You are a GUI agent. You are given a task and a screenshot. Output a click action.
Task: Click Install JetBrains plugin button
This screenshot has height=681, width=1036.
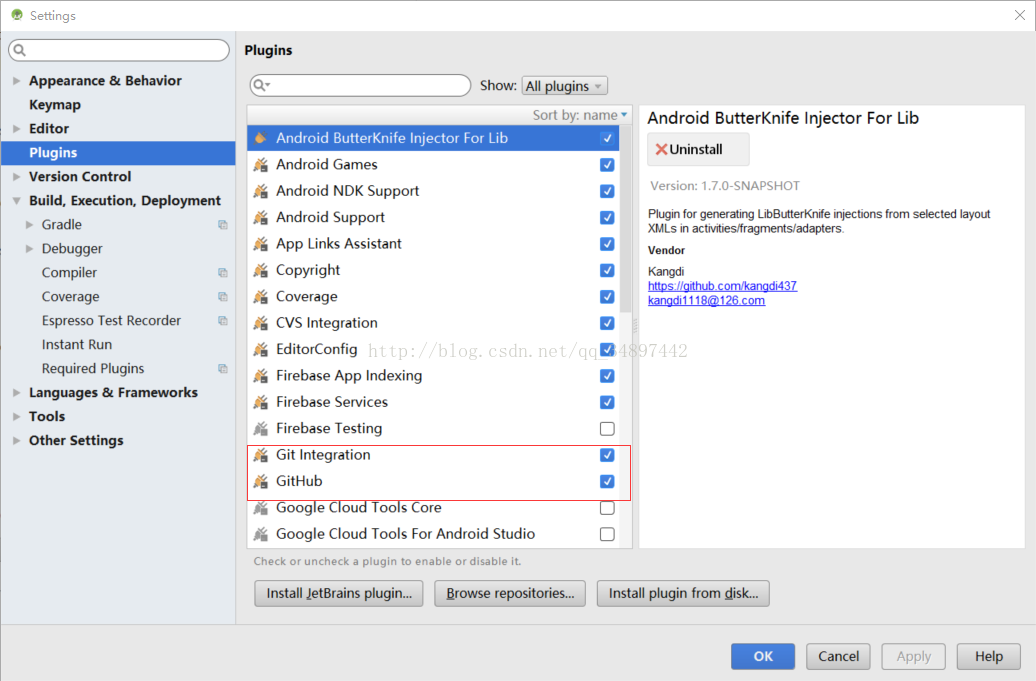coord(339,593)
